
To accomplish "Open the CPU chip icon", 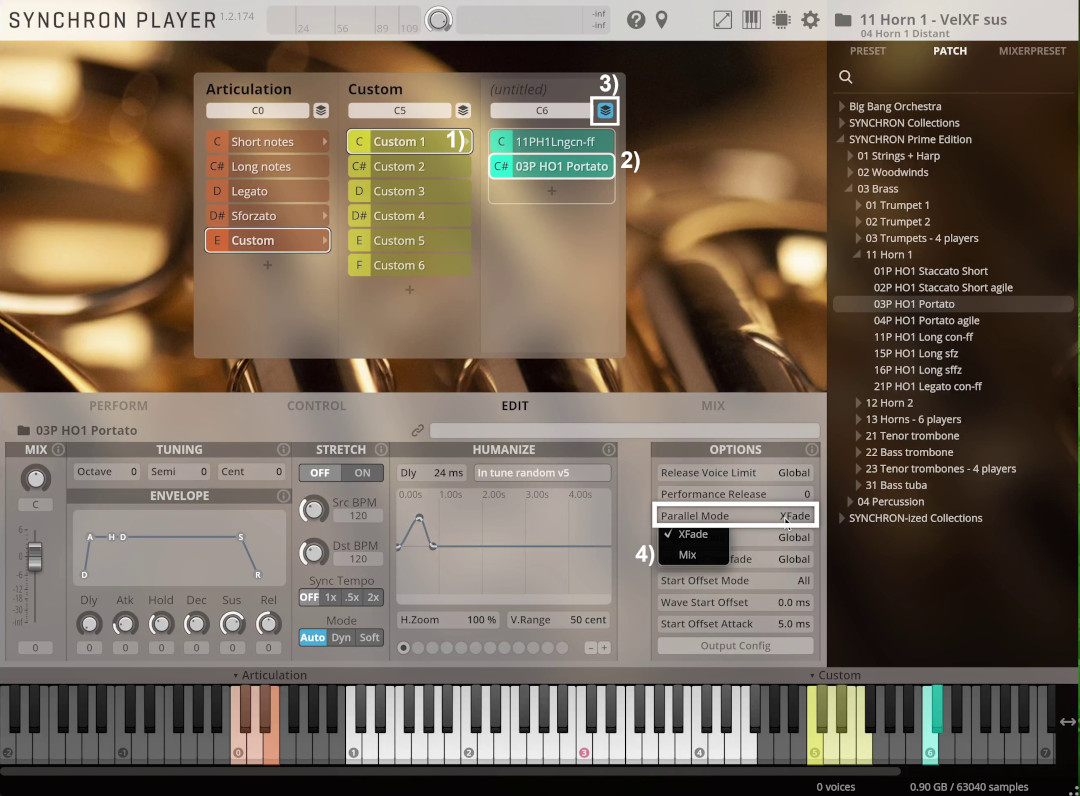I will pos(781,20).
